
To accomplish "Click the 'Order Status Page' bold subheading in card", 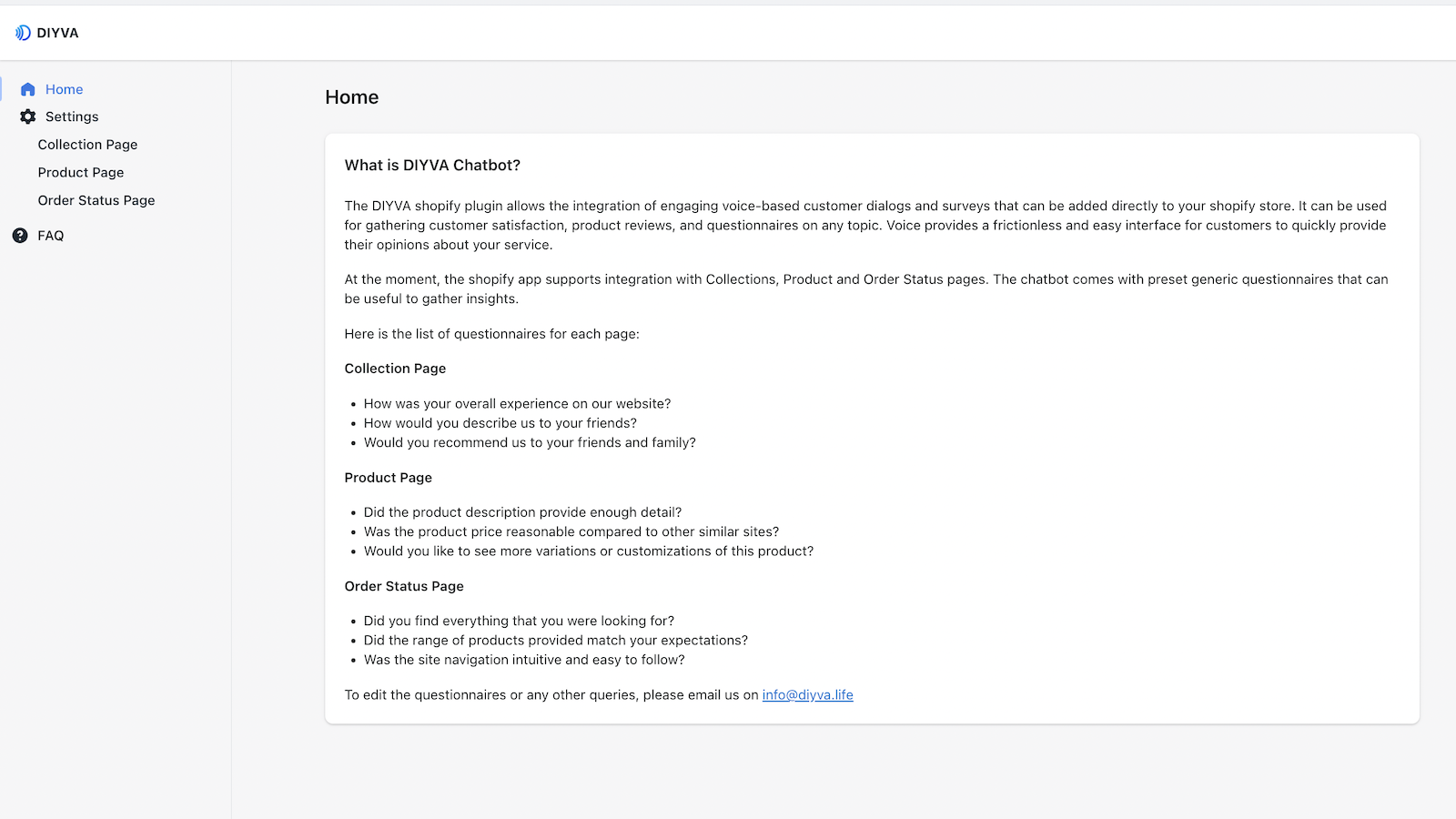I will click(404, 586).
